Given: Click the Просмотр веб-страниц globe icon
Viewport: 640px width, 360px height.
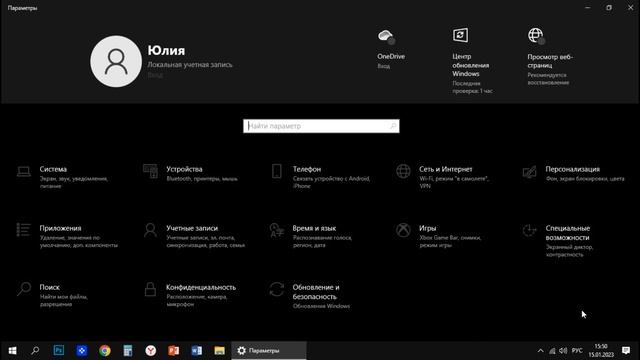Looking at the screenshot, I should click(x=536, y=36).
